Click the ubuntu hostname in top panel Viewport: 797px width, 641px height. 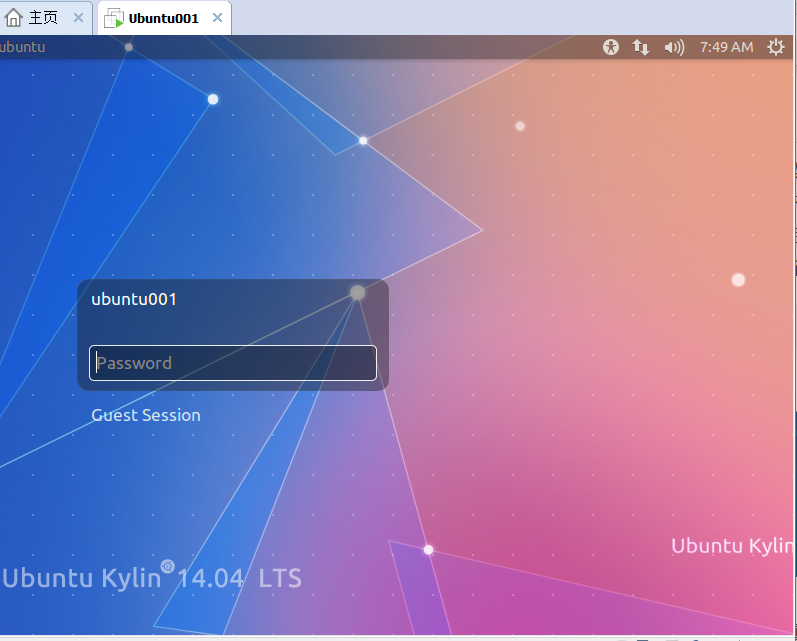(22, 47)
